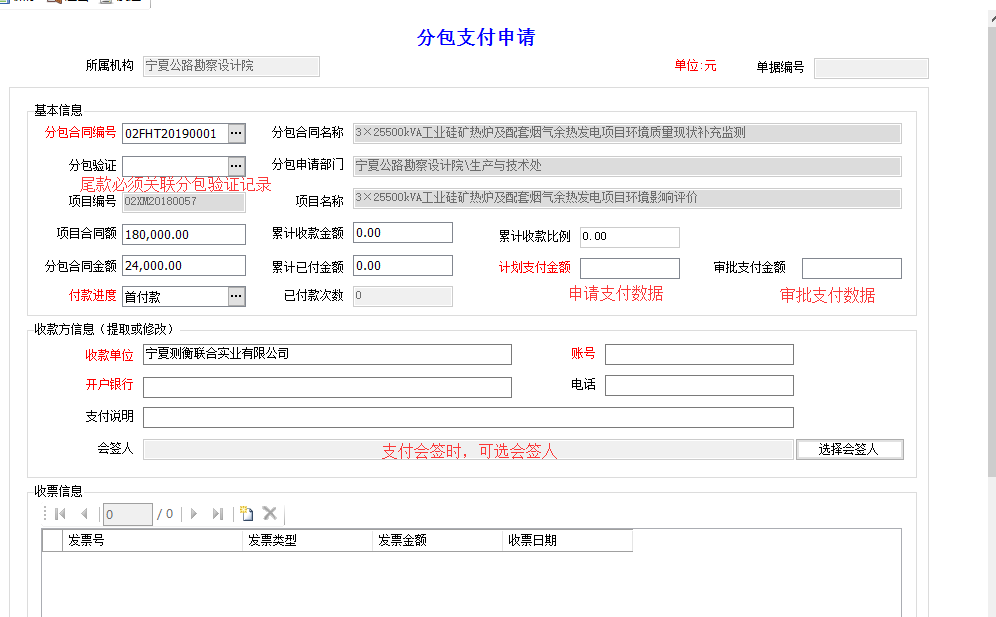Click the 发票号 column header
996x617 pixels.
tap(152, 540)
